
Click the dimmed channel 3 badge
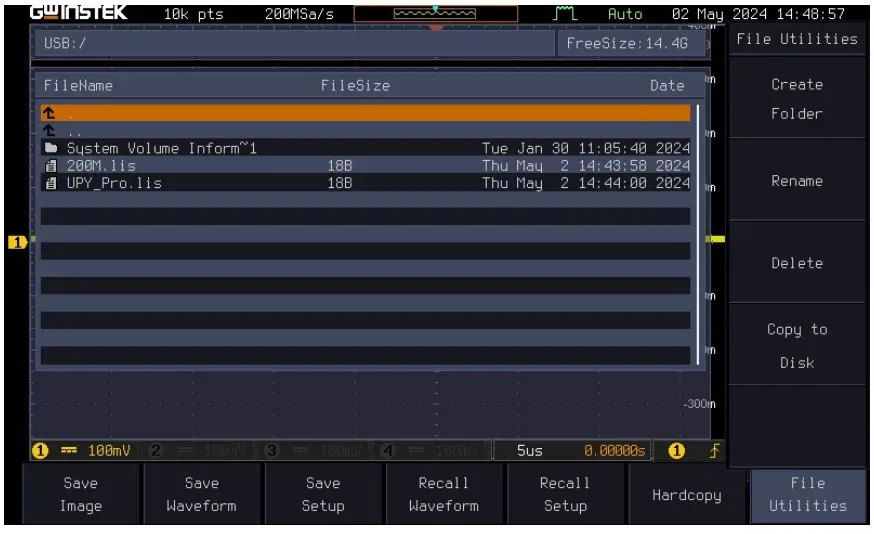(271, 450)
